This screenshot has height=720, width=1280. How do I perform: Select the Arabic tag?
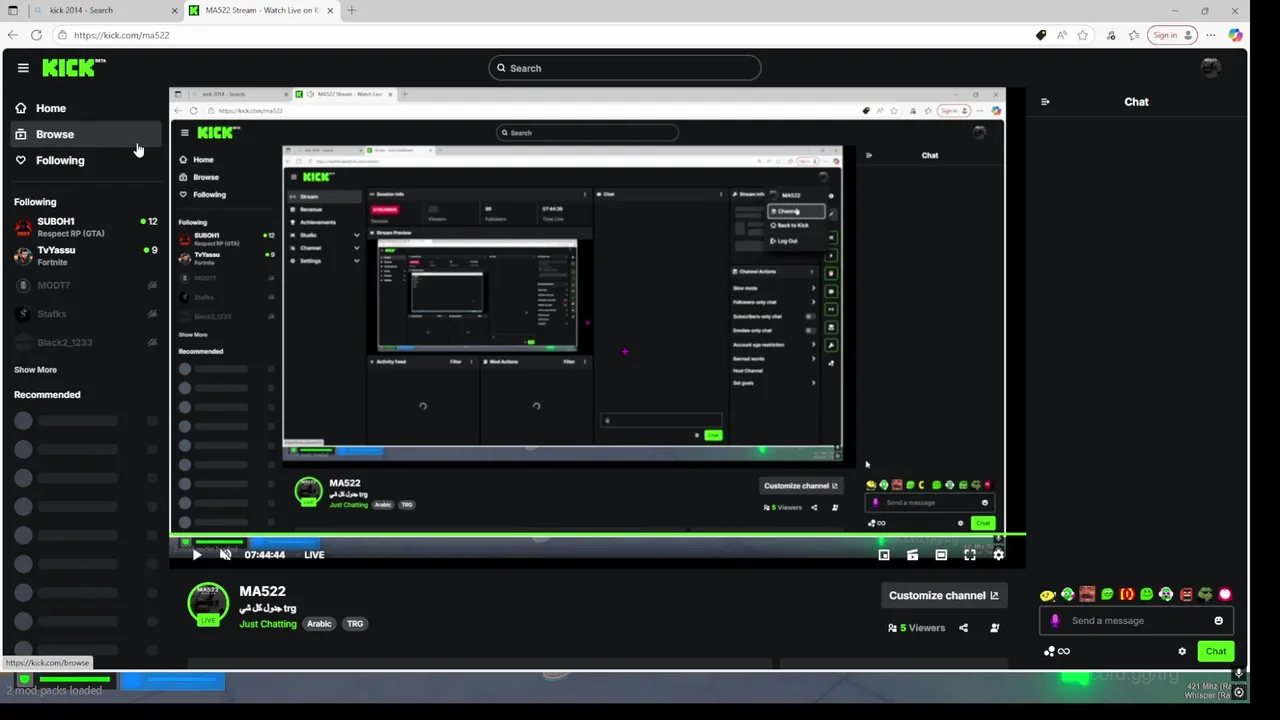coord(319,624)
